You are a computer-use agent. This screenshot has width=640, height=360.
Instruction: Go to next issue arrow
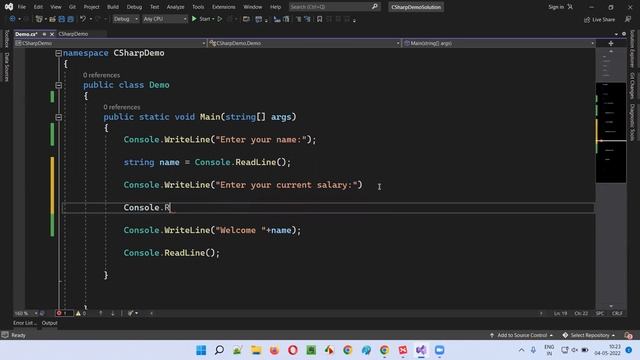pyautogui.click(x=113, y=313)
